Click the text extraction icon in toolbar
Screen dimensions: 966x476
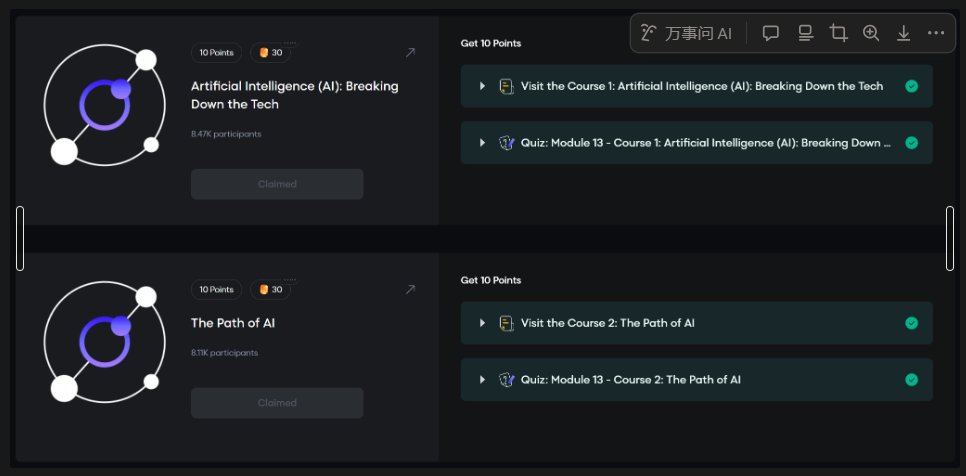(805, 33)
